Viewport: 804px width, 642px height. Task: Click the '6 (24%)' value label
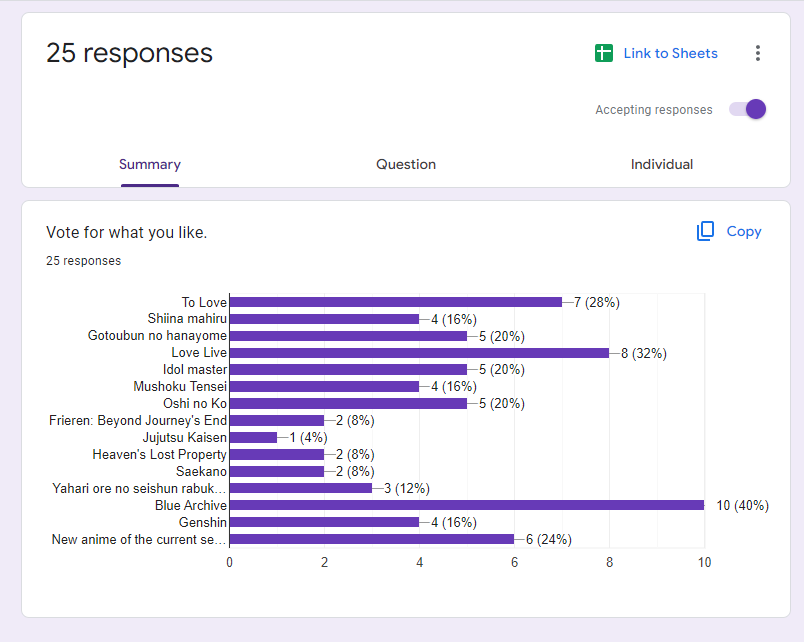[549, 539]
